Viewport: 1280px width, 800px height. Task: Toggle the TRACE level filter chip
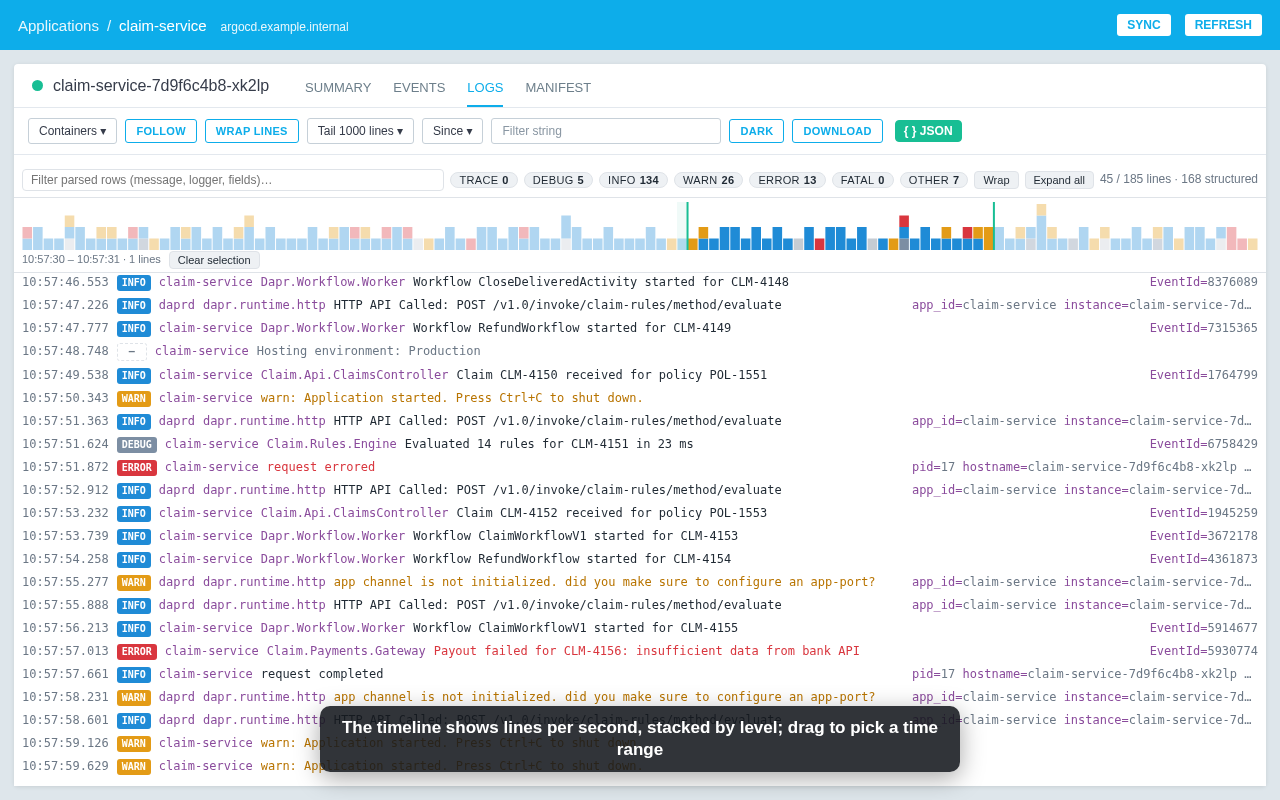484,180
